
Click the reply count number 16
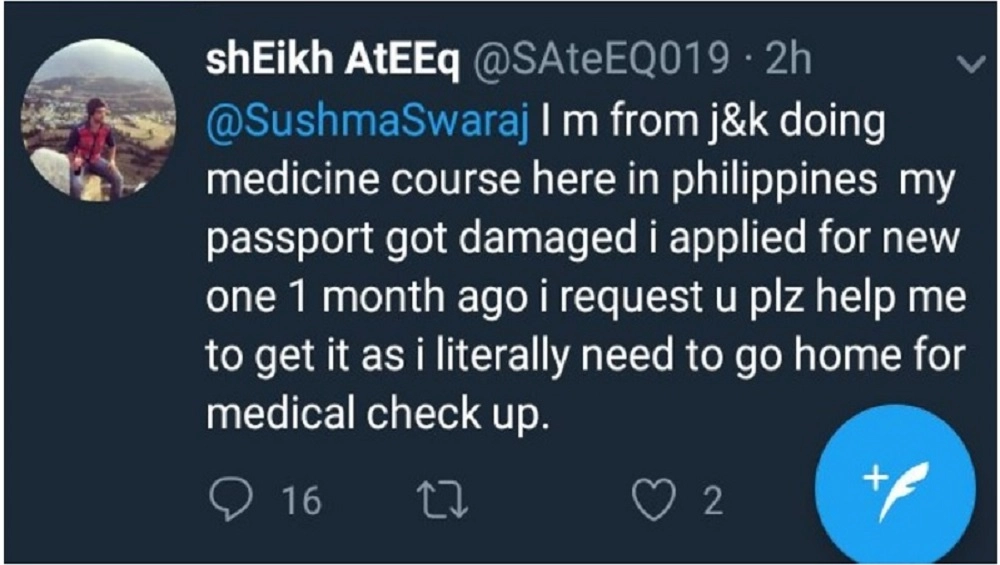302,500
